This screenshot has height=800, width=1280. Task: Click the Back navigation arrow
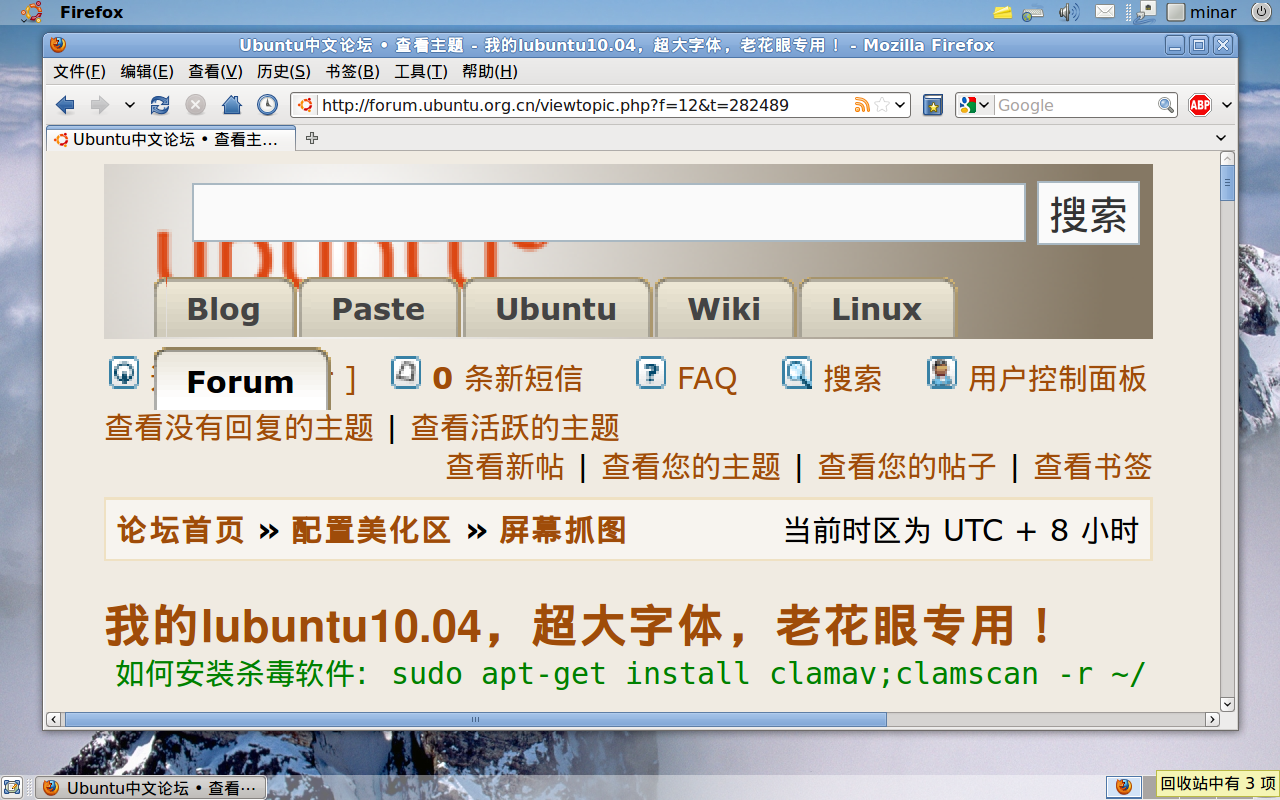[65, 105]
